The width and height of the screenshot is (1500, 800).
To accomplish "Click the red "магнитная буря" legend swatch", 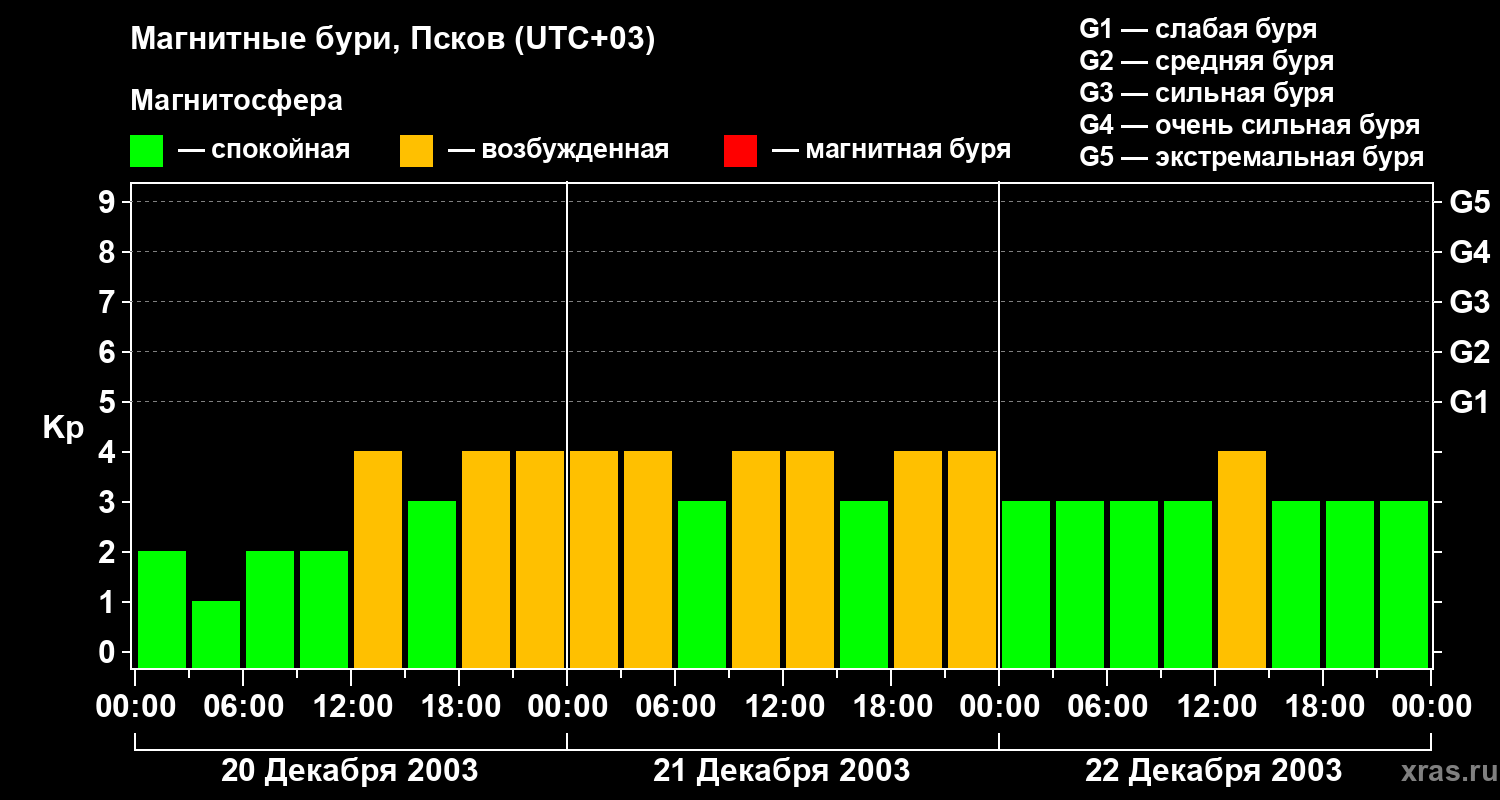I will pyautogui.click(x=740, y=151).
